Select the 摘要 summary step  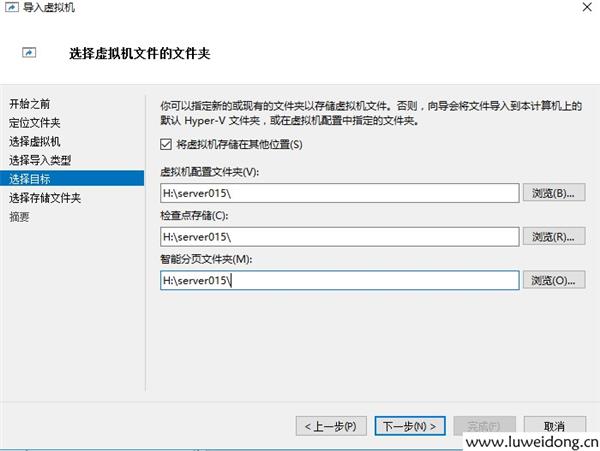click(x=19, y=216)
